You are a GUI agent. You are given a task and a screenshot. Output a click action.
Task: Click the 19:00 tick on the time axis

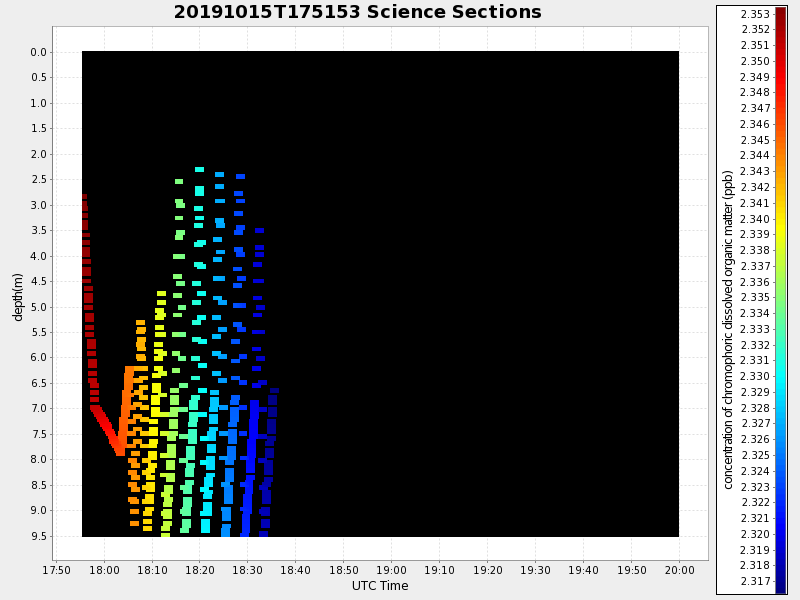click(x=391, y=570)
